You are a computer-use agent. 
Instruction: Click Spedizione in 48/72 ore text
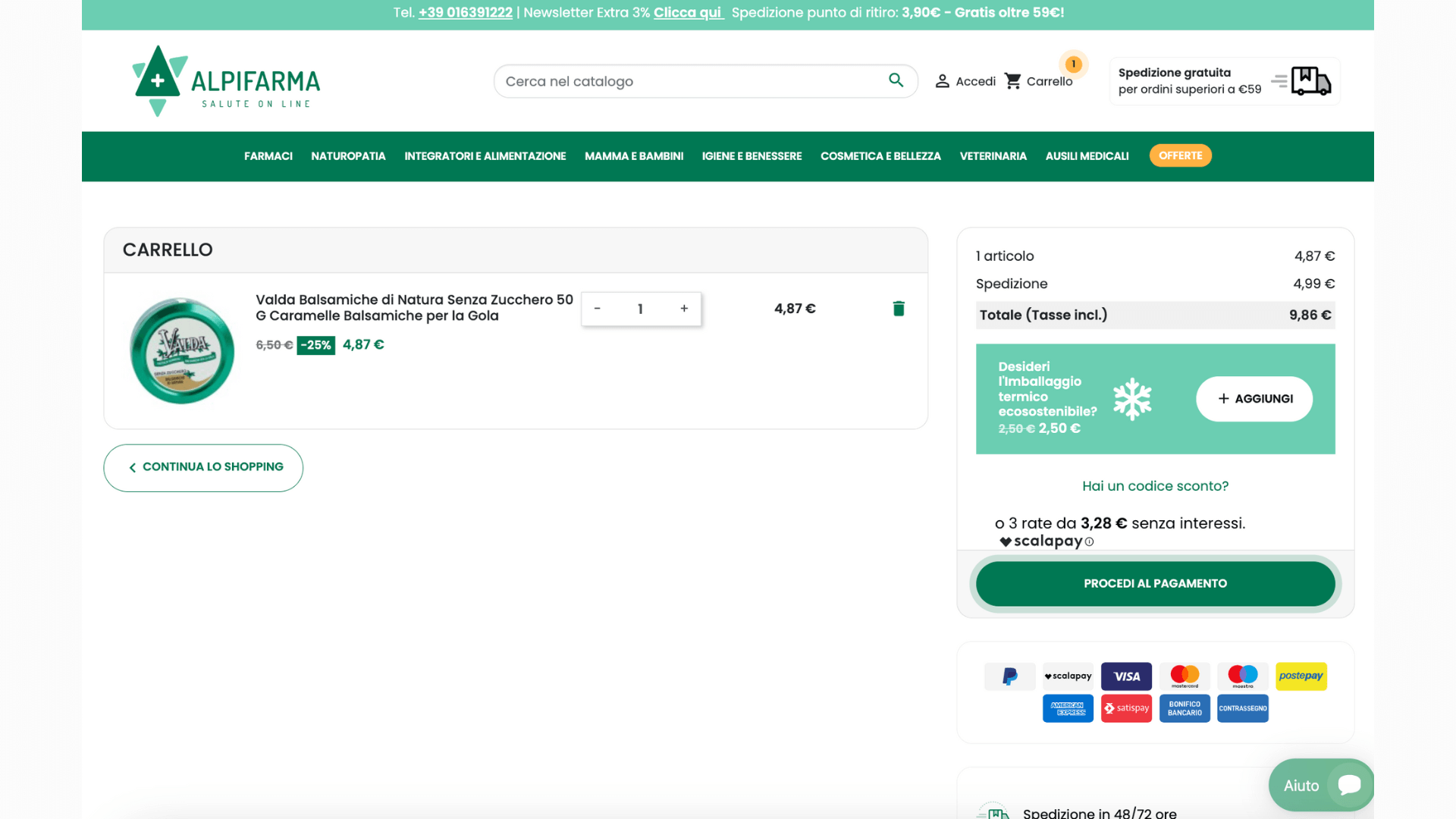1100,812
